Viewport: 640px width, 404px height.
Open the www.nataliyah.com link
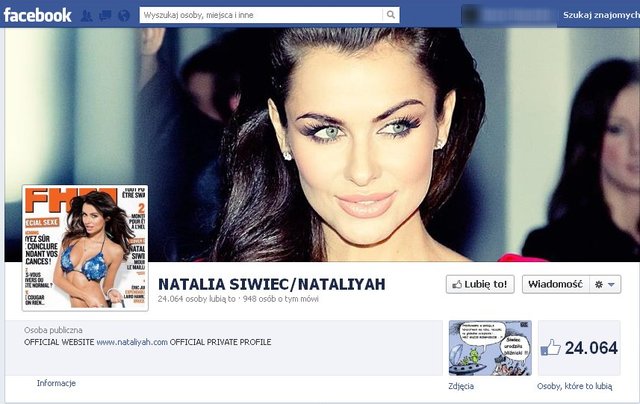tap(132, 342)
